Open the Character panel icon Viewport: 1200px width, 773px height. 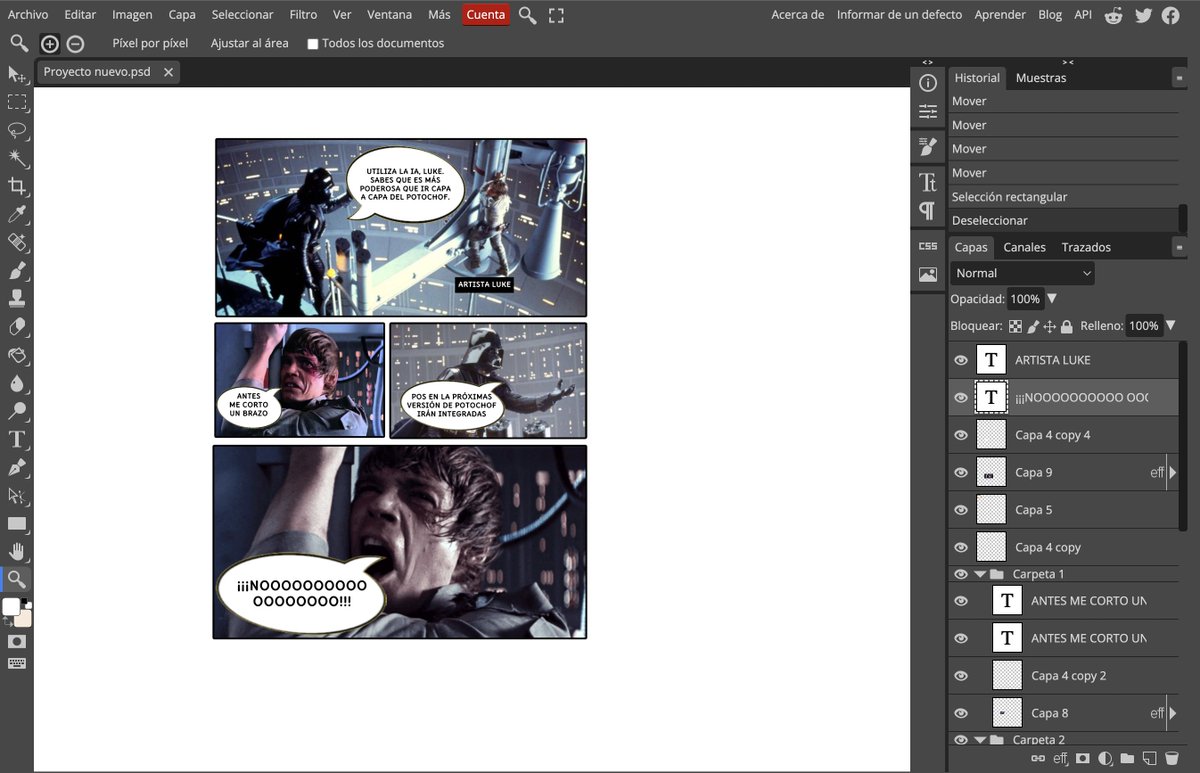point(928,182)
